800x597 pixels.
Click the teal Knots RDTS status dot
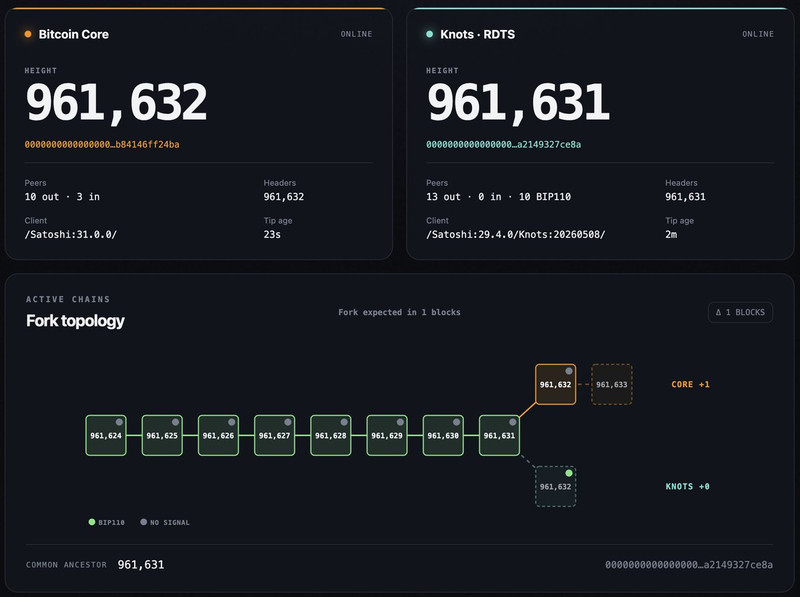click(430, 34)
